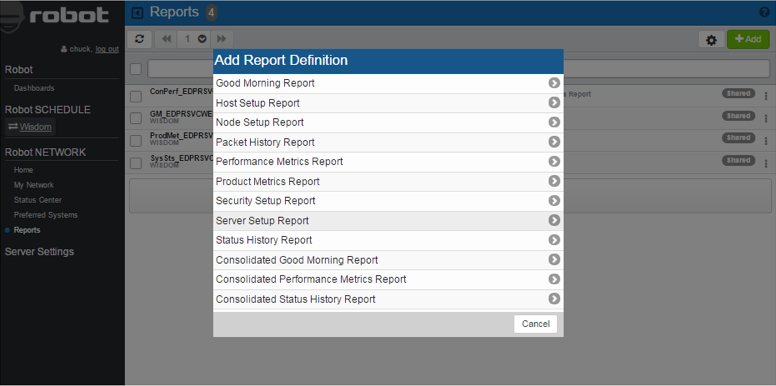Check the ConPerf_EDPRSV report checkbox
Screen dimensions: 776x386
tap(136, 96)
